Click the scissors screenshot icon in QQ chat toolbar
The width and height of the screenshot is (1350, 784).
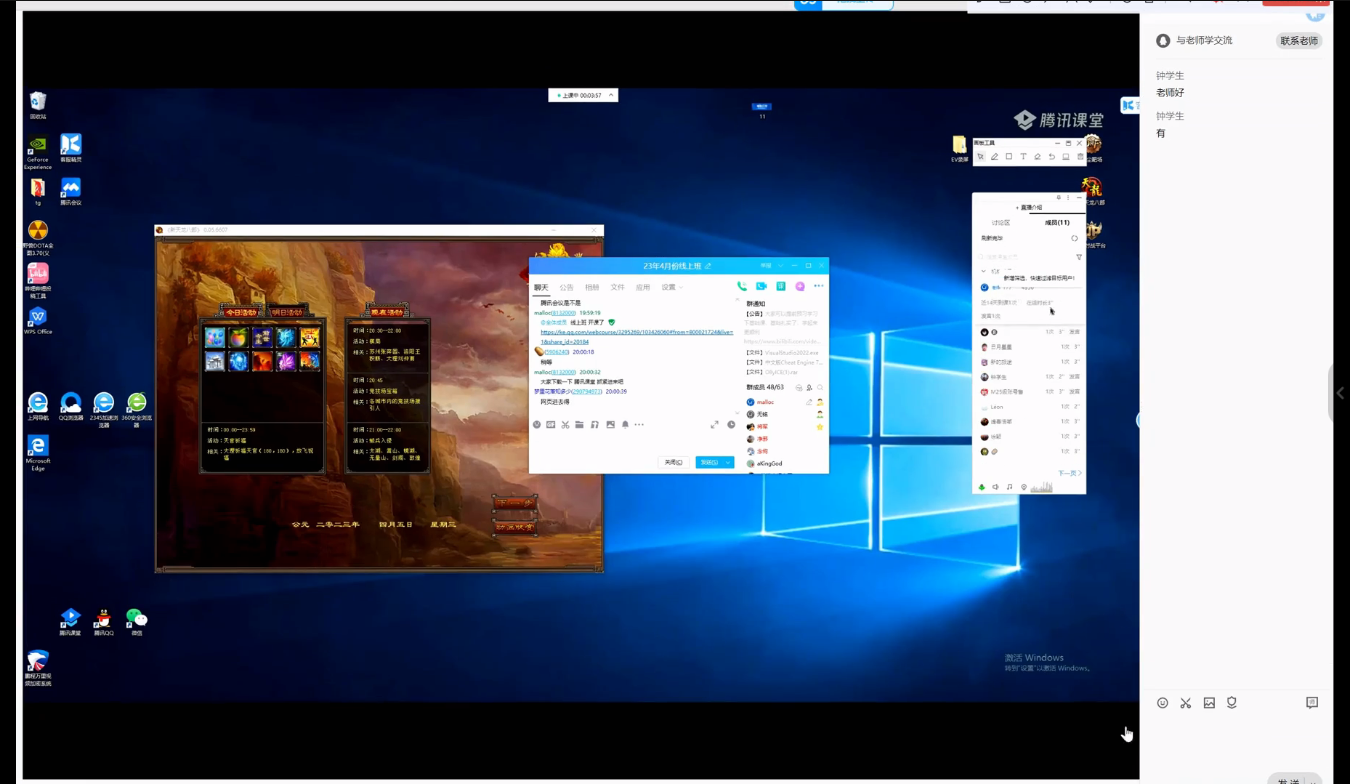tap(565, 424)
